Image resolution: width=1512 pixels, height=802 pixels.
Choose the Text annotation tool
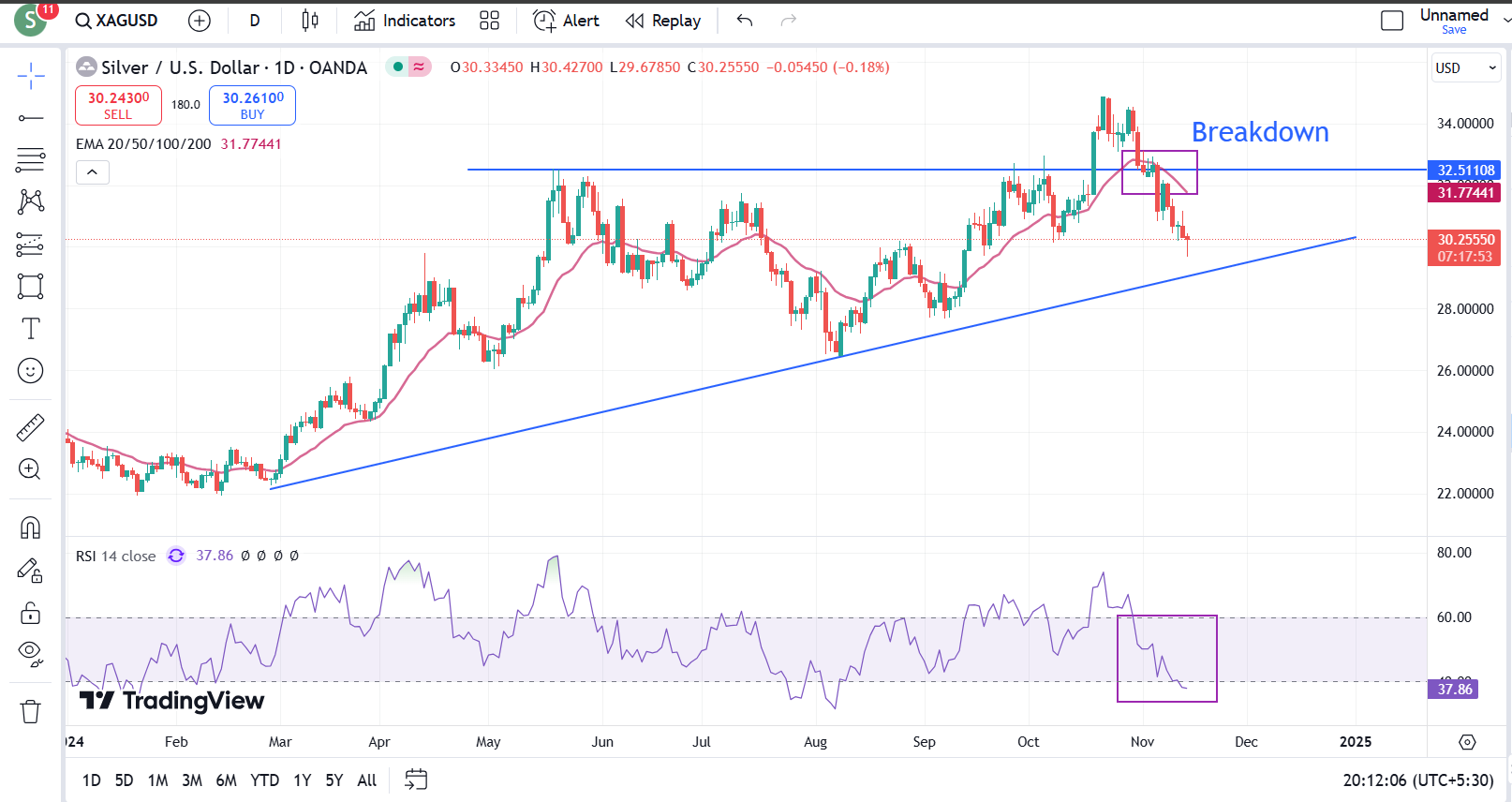tap(30, 329)
